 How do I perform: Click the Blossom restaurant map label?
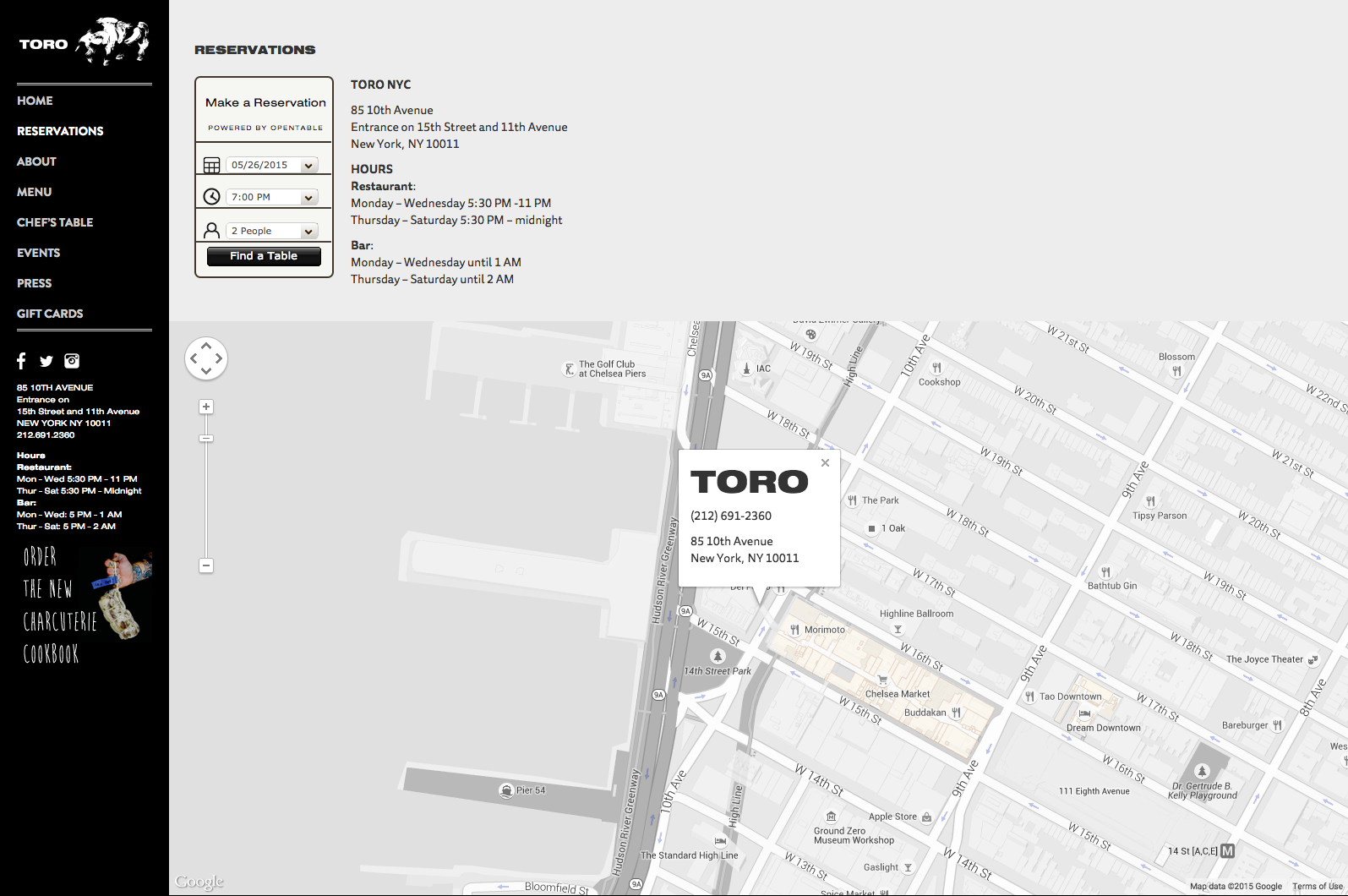pyautogui.click(x=1176, y=357)
